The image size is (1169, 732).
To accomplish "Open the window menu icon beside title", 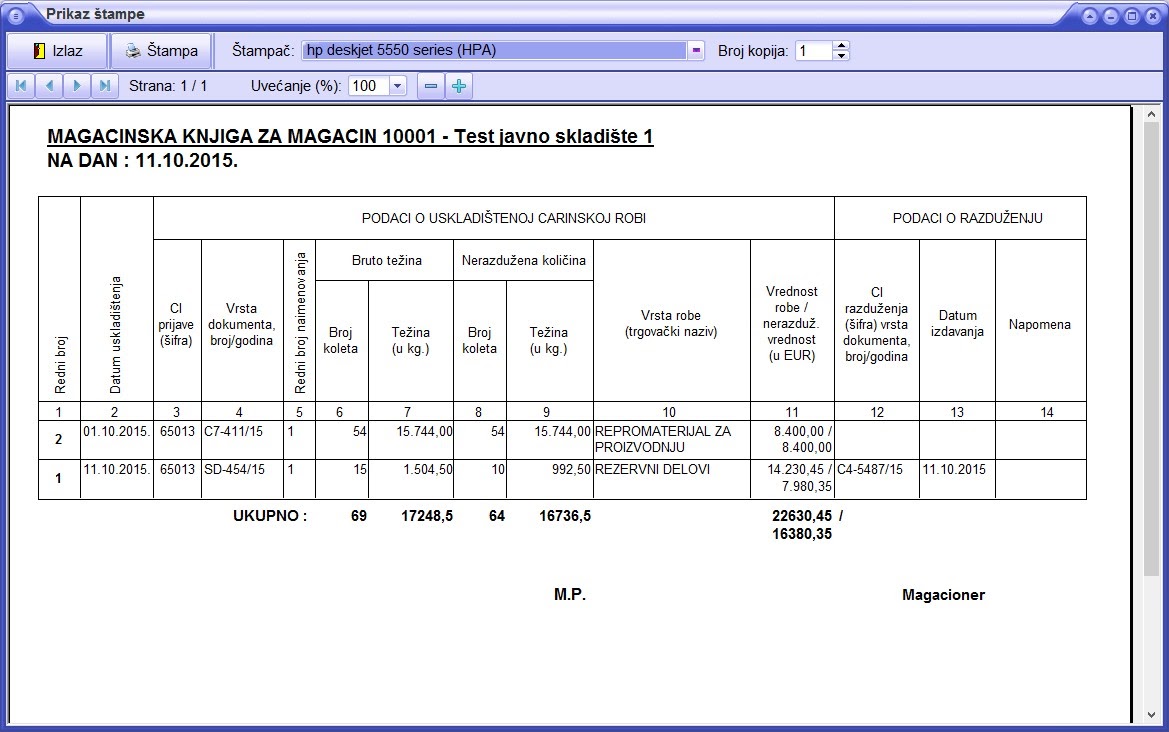I will click(16, 15).
